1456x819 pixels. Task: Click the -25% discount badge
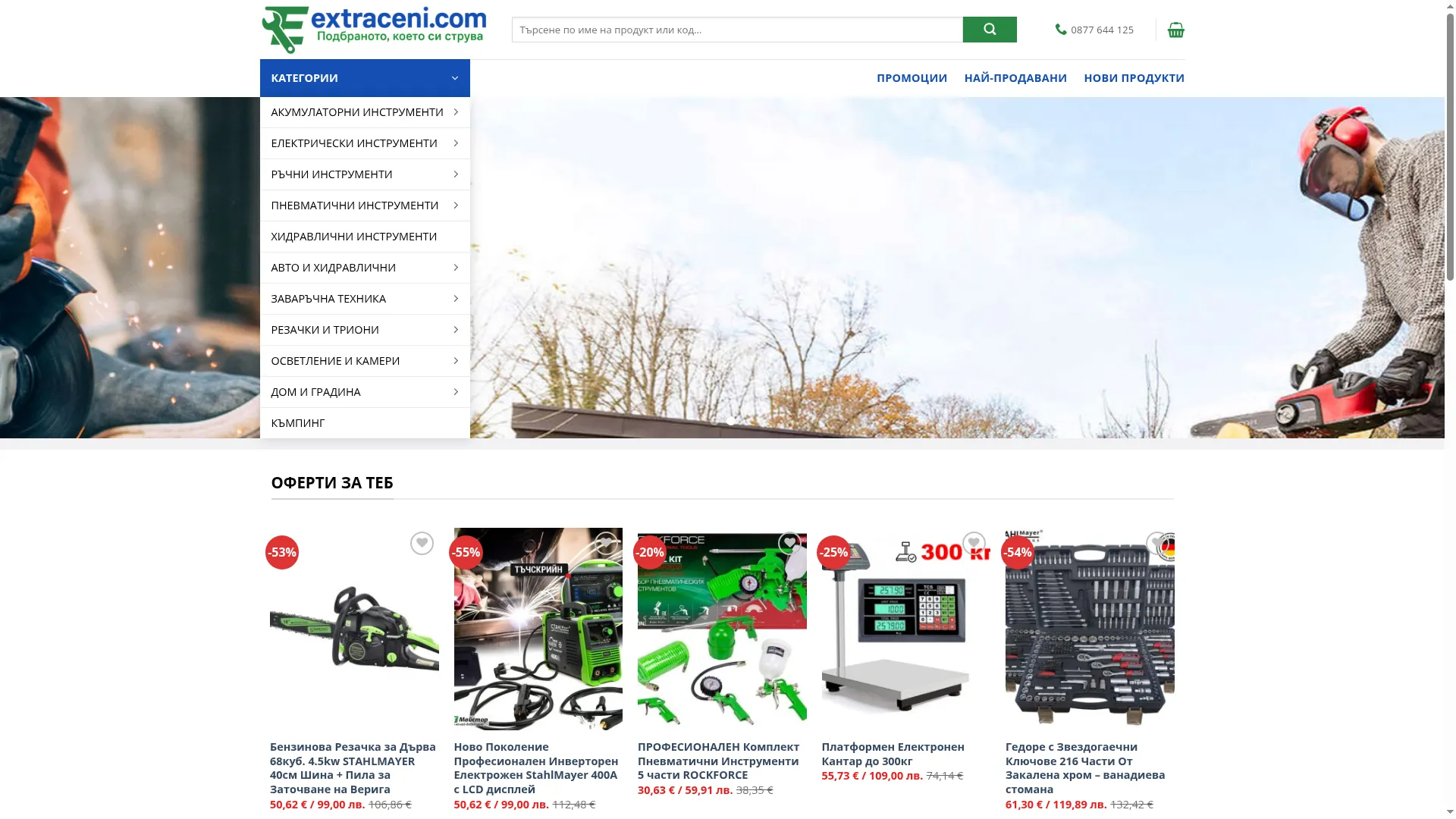click(833, 552)
